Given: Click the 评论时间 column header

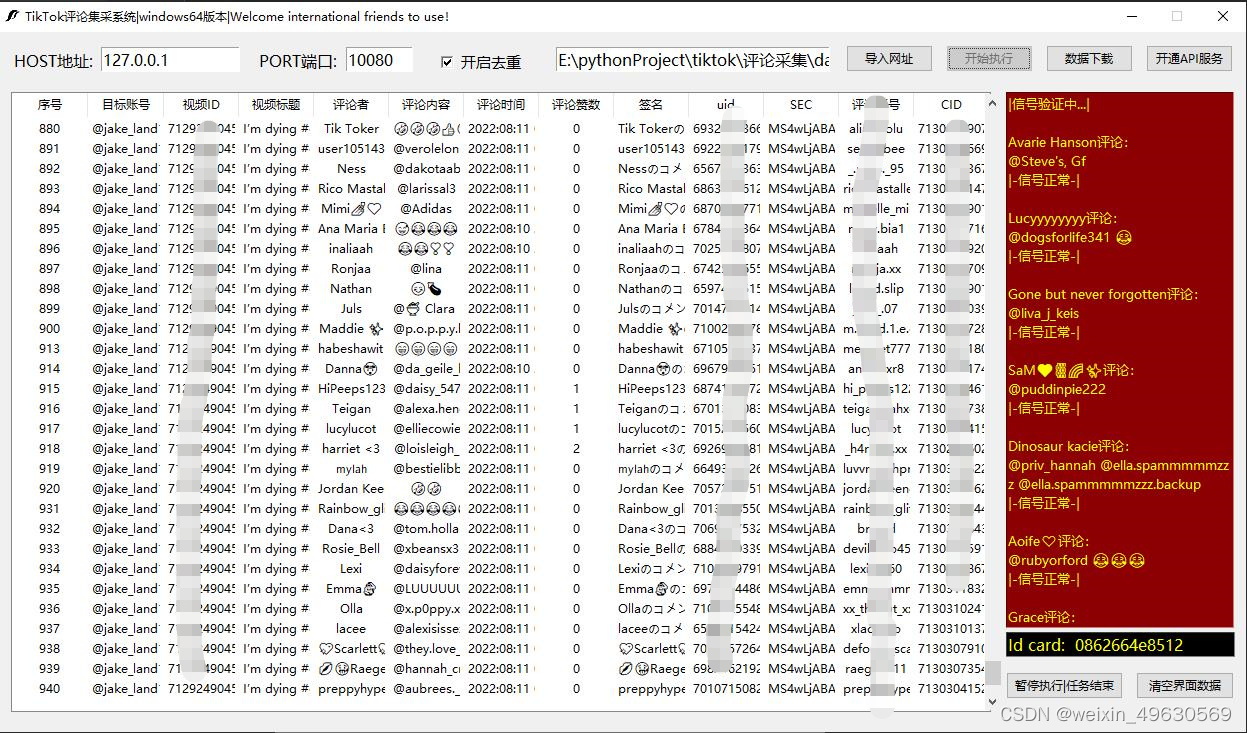Looking at the screenshot, I should click(501, 104).
